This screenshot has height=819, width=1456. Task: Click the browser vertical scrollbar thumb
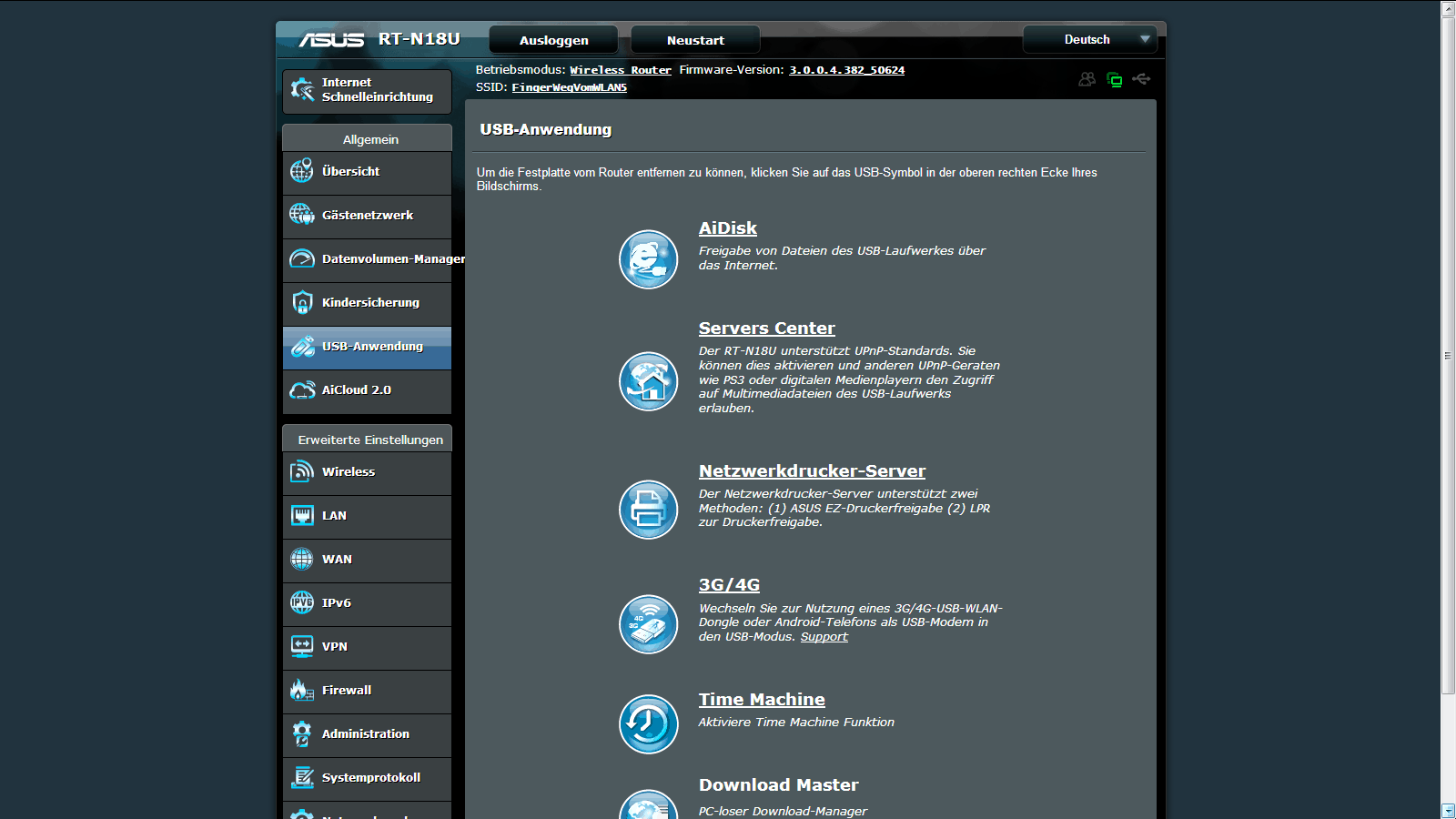point(1448,355)
